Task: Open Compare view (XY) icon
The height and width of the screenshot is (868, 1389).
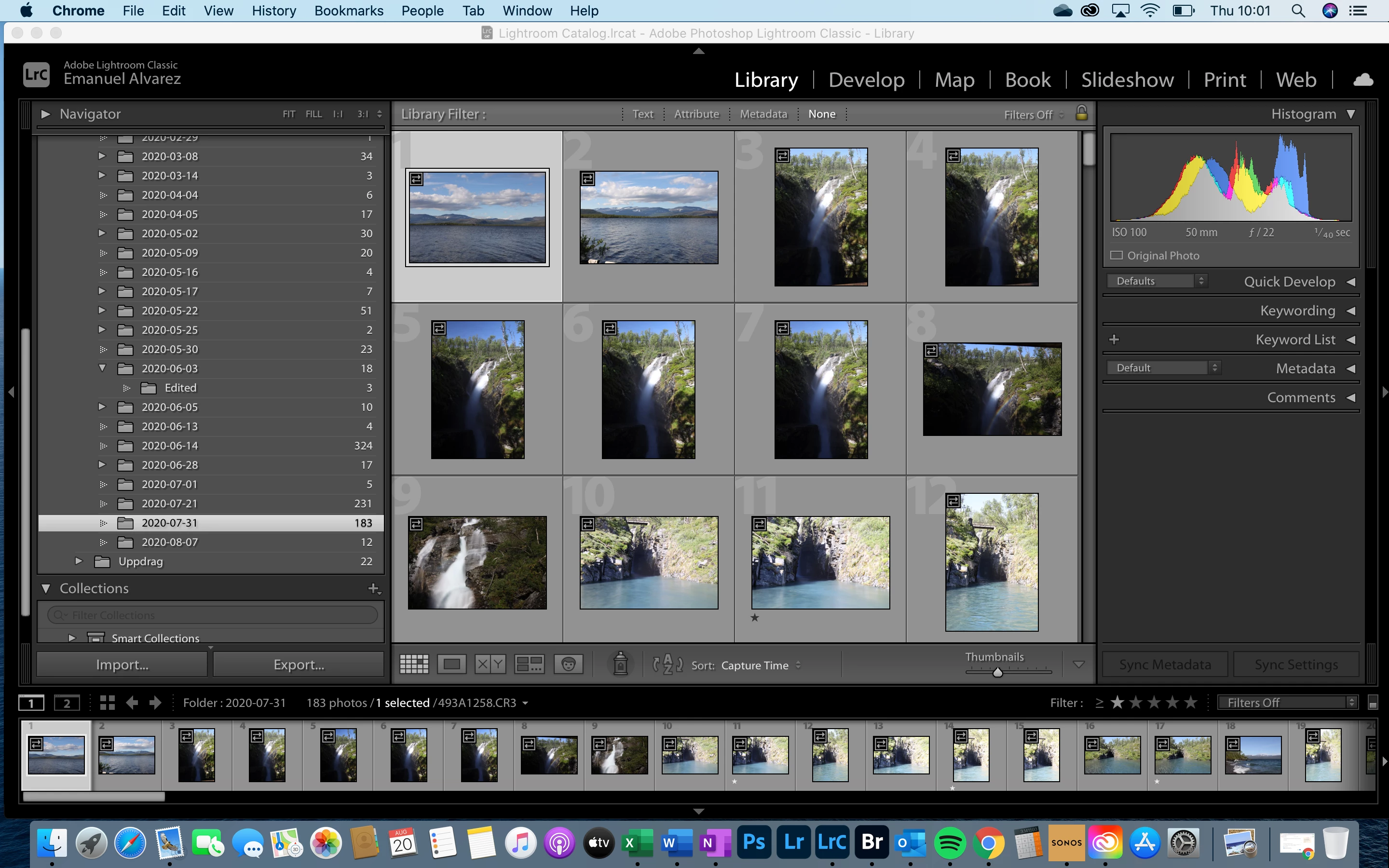Action: click(x=490, y=664)
